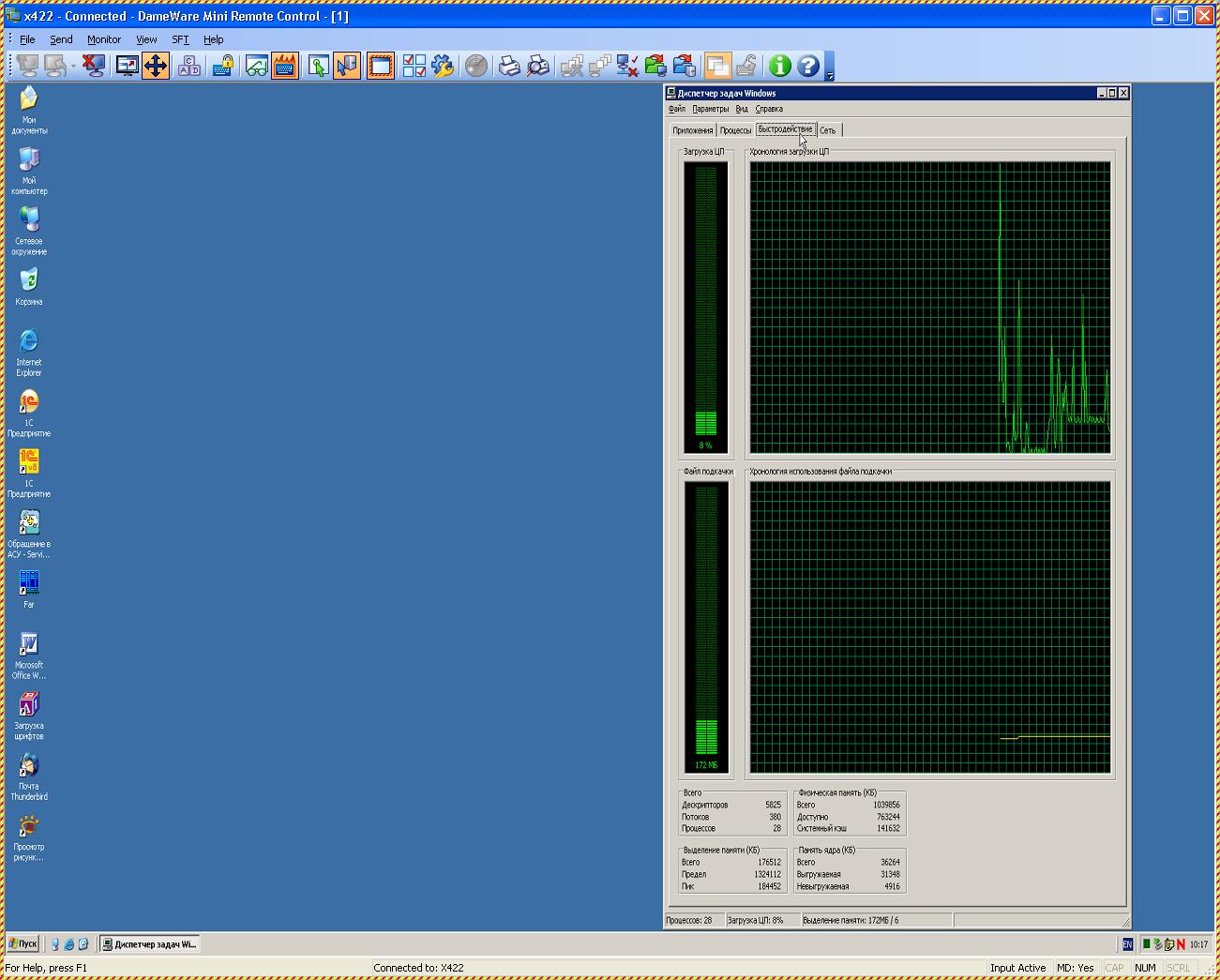Click the blue question mark help icon

pos(807,66)
